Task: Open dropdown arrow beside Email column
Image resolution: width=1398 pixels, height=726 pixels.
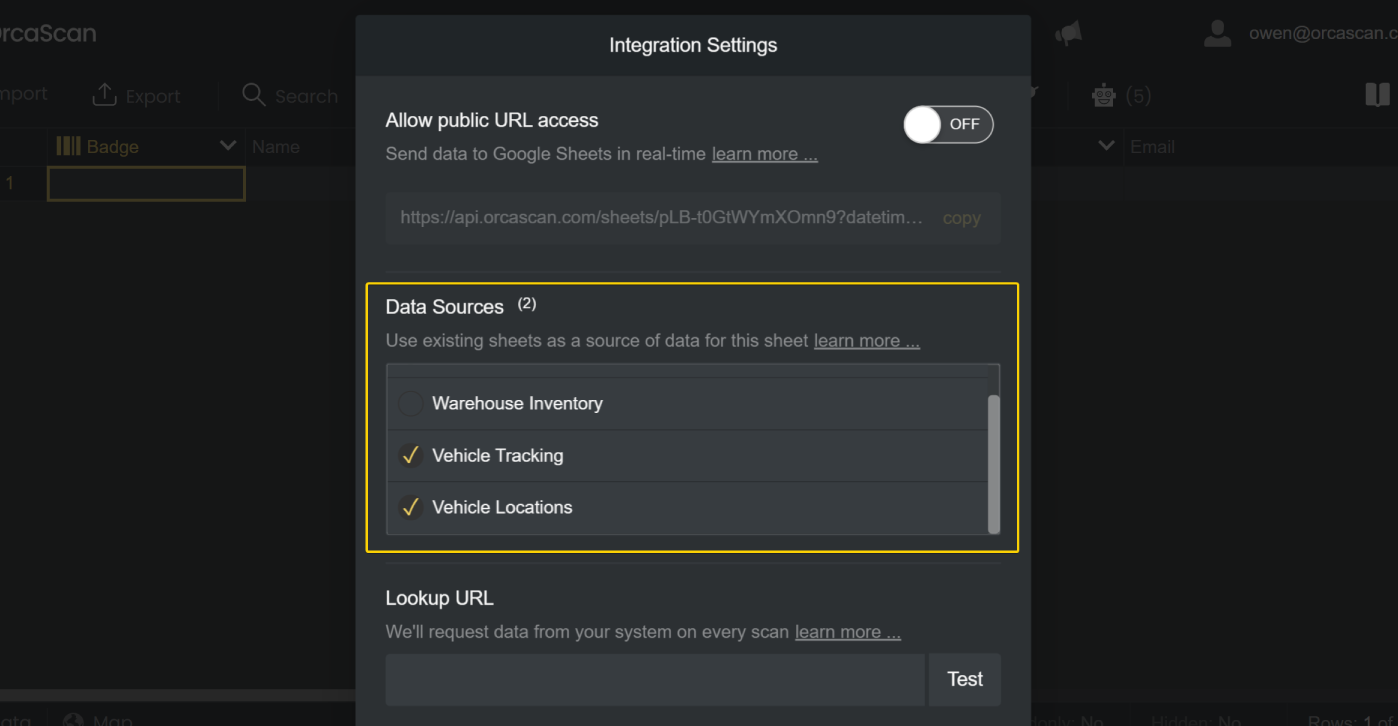Action: pos(1106,147)
